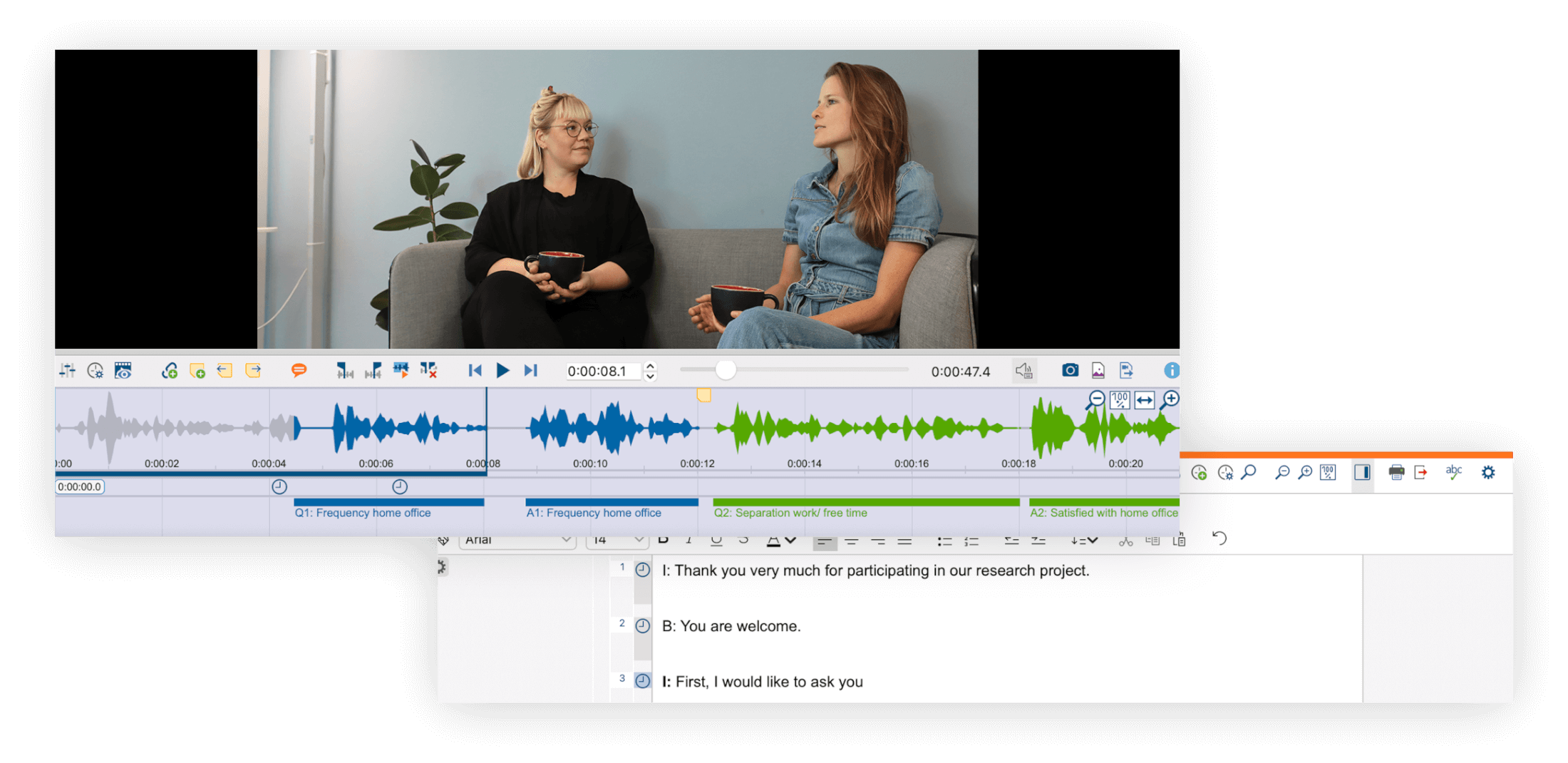The image size is (1568, 763).
Task: Open the Arial font dropdown
Action: pos(517,540)
